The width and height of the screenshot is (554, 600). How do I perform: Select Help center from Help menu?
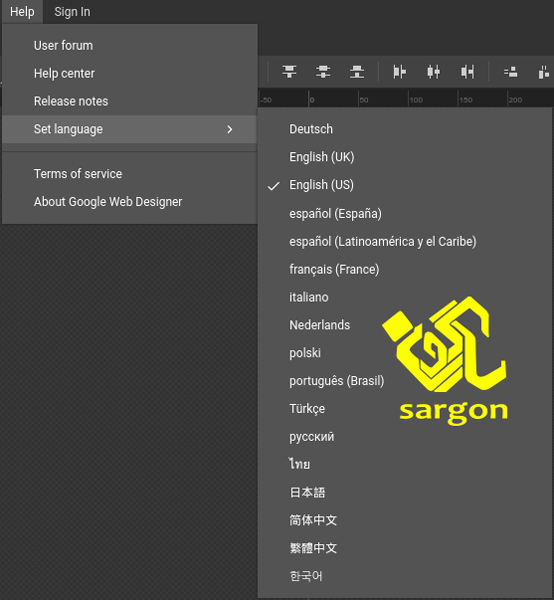coord(130,73)
